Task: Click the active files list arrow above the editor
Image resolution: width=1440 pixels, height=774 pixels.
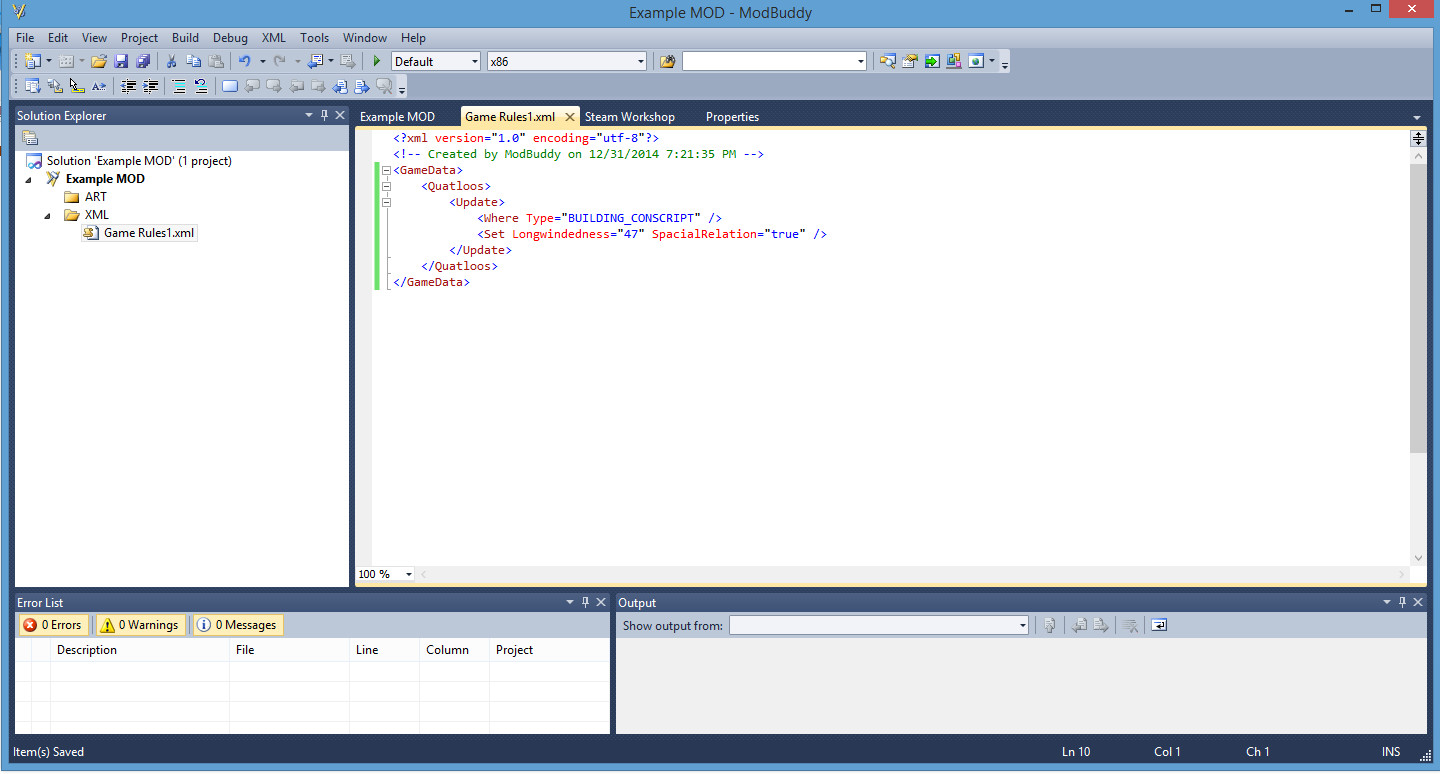Action: 1417,117
